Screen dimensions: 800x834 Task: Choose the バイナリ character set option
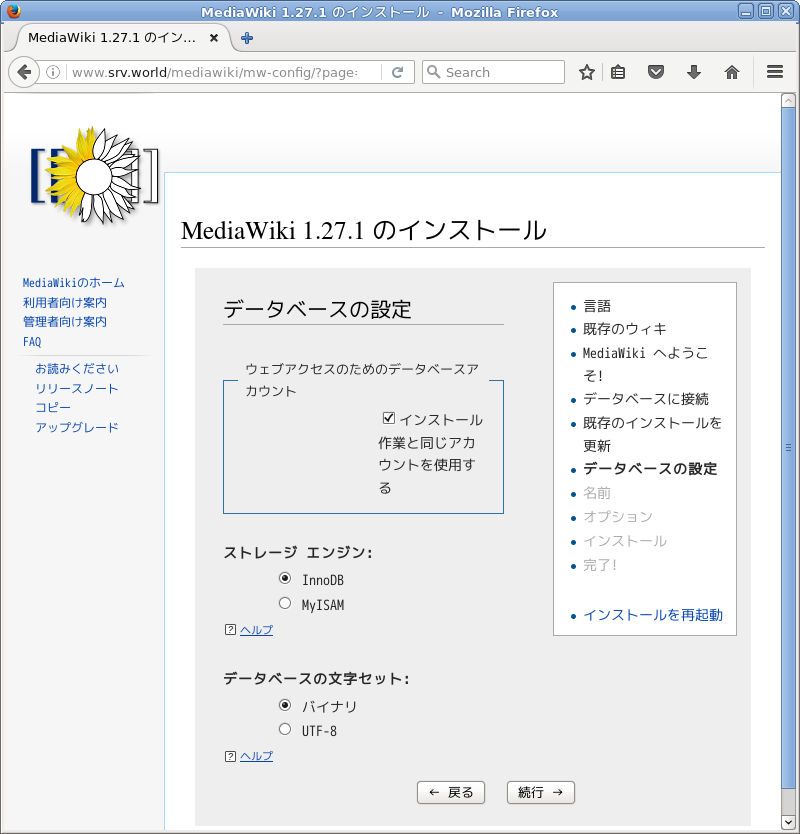(285, 705)
